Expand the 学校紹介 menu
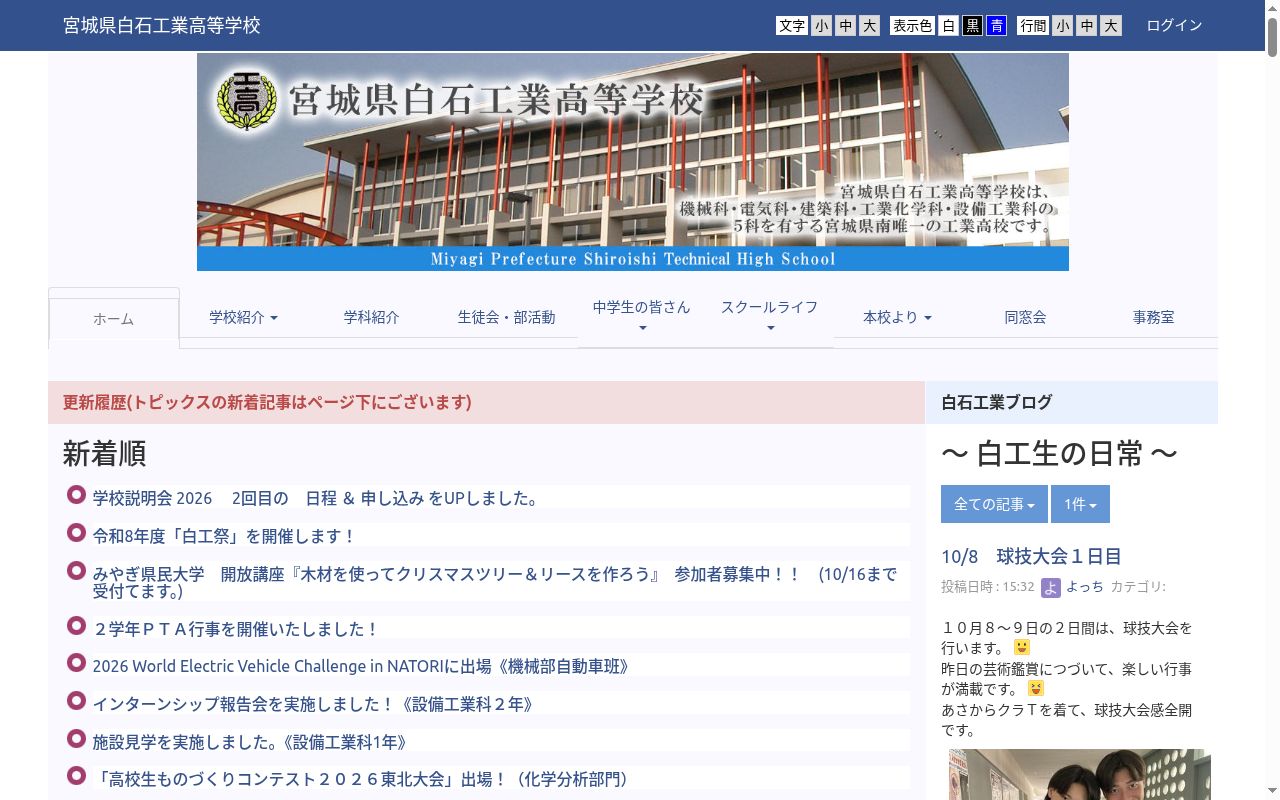 click(243, 317)
